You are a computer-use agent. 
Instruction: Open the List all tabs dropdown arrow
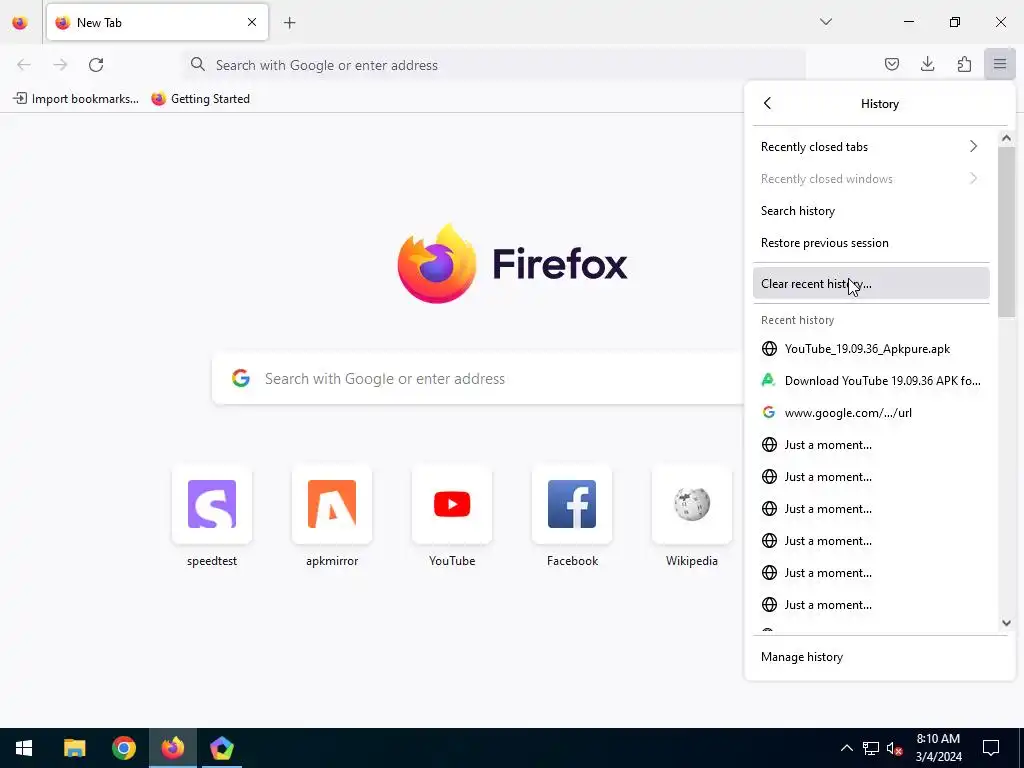coord(825,22)
